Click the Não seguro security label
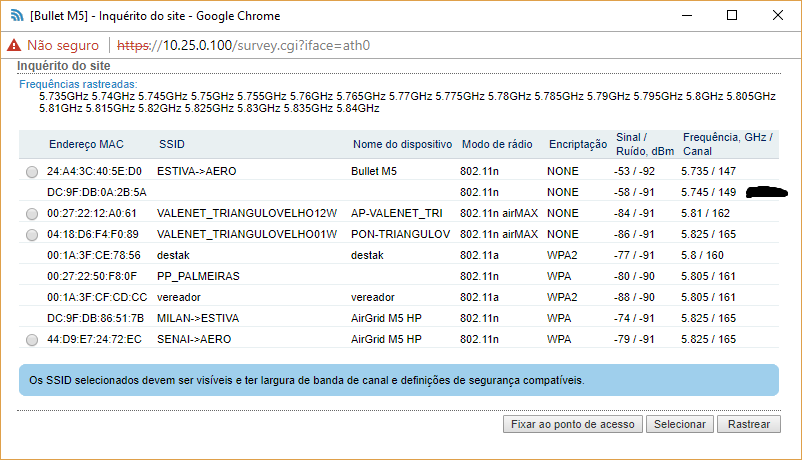 (x=62, y=45)
